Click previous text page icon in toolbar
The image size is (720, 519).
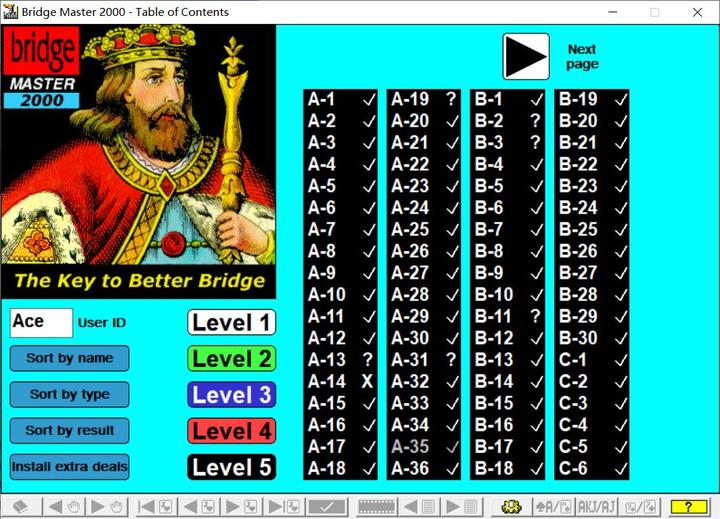(x=419, y=507)
